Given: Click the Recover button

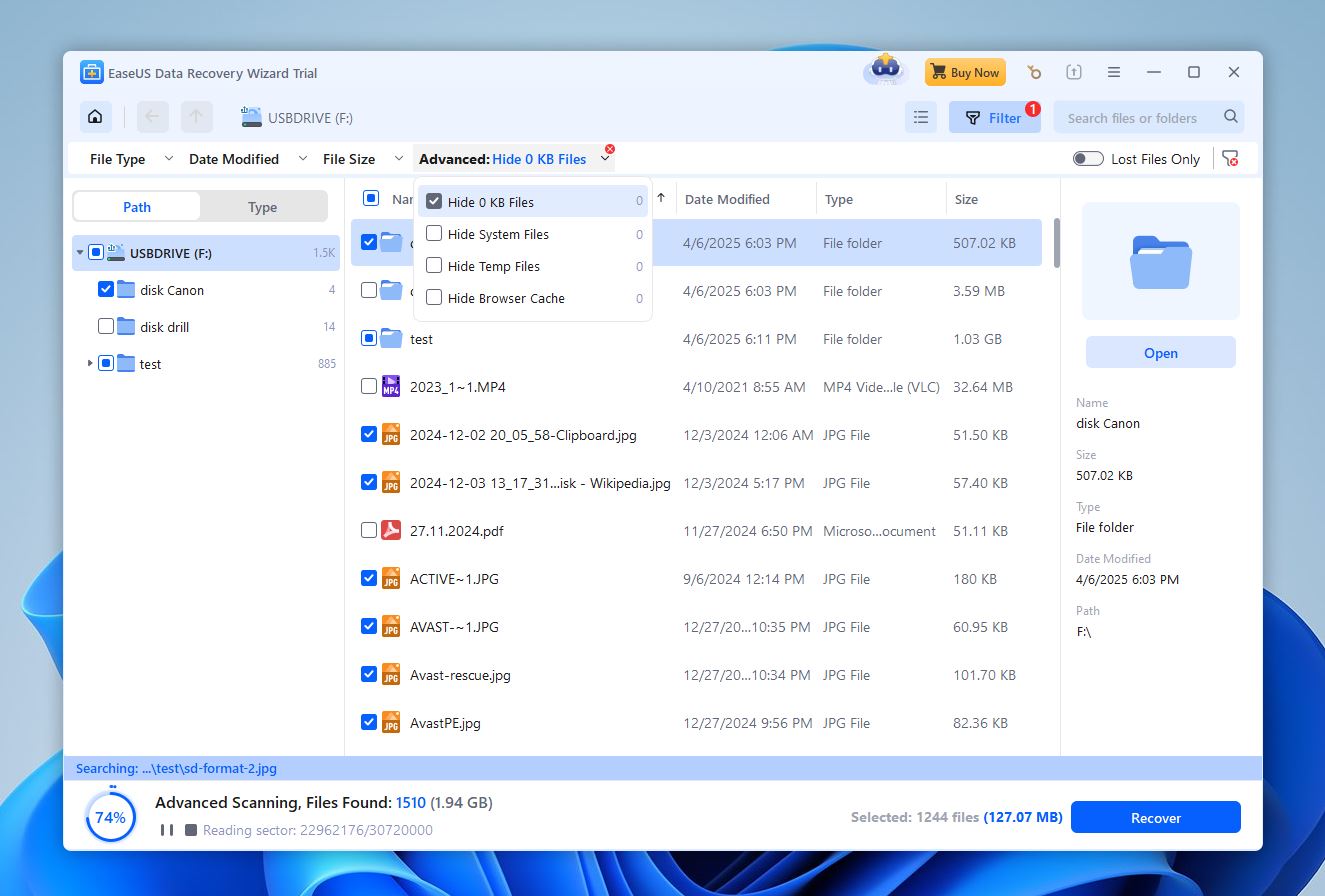Looking at the screenshot, I should point(1155,817).
